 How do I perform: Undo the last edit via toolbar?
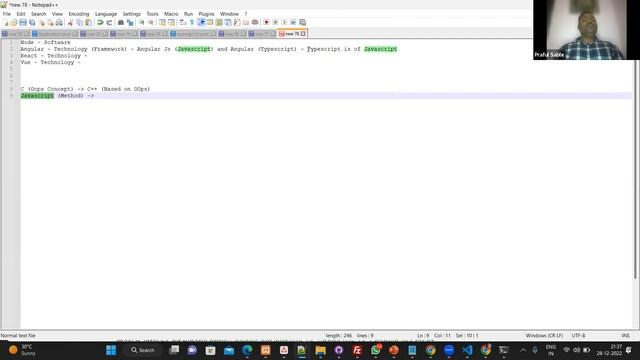[100, 22]
